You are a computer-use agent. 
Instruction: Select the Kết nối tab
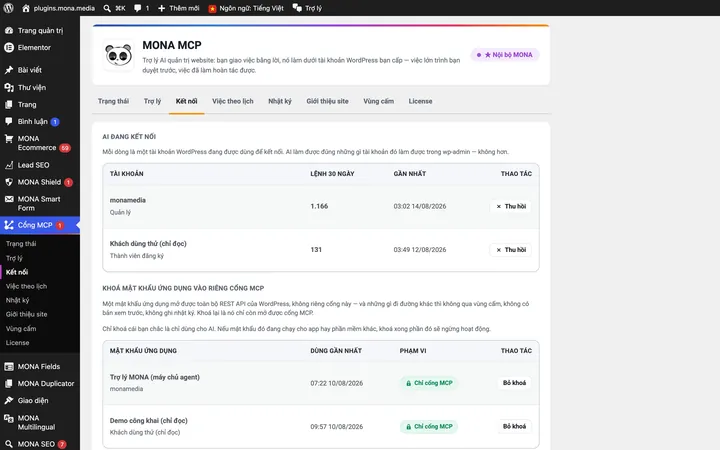(x=186, y=101)
